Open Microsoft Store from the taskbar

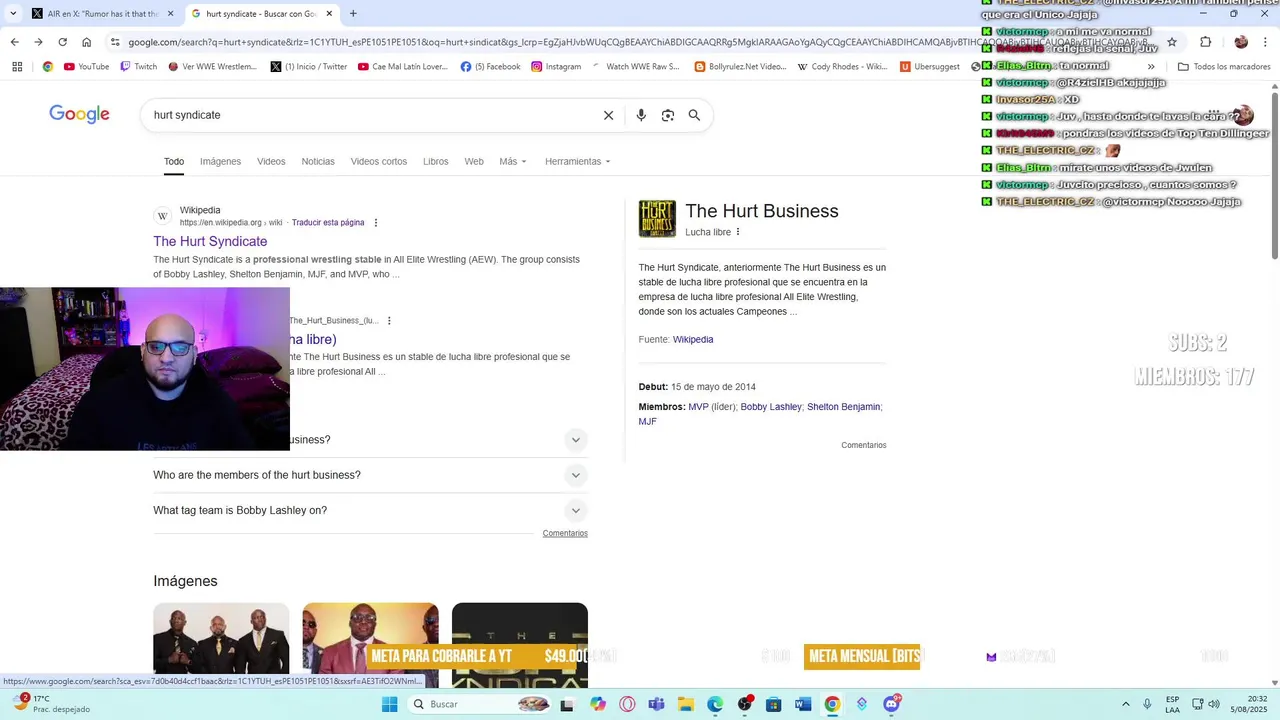(x=773, y=704)
